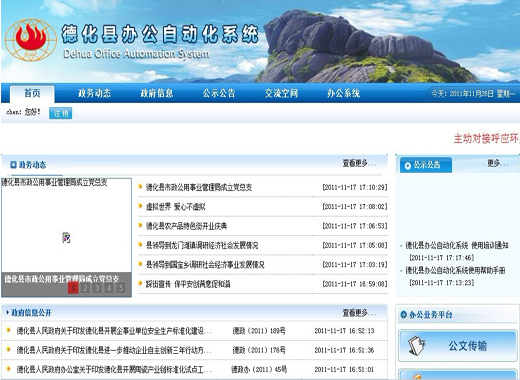
Task: Click the timestamp 2011-11-17 17:08:02
Action: (355, 207)
